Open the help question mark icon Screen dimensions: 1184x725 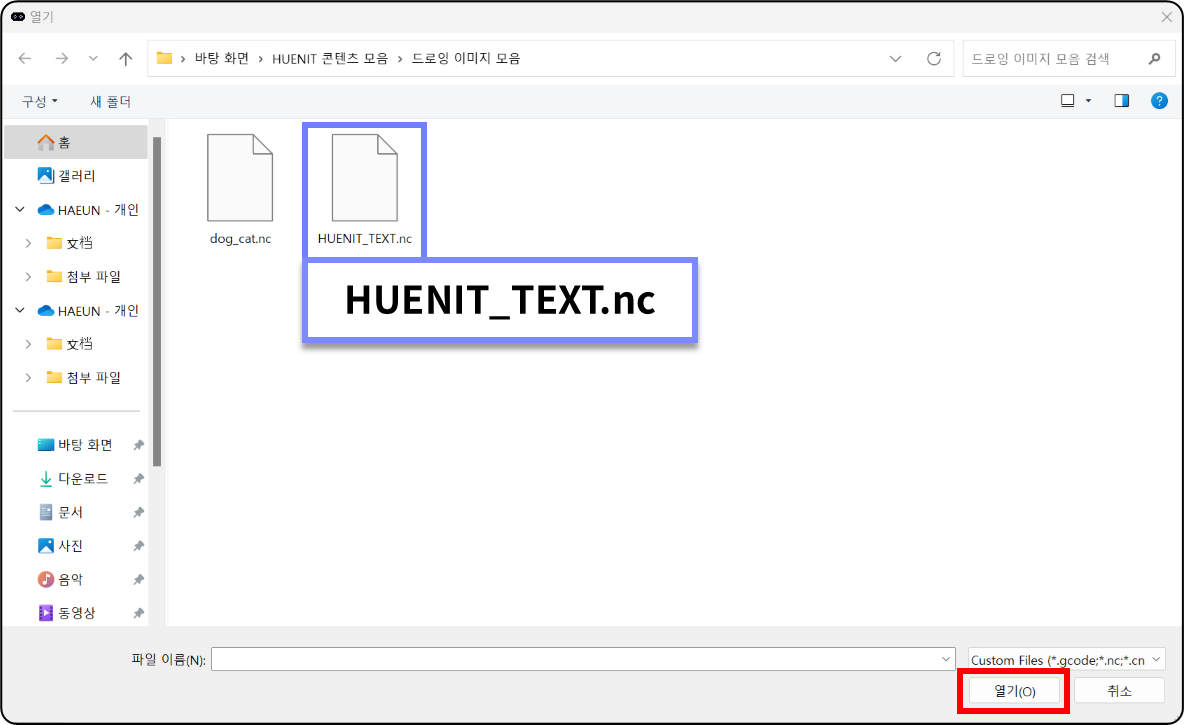[1159, 101]
